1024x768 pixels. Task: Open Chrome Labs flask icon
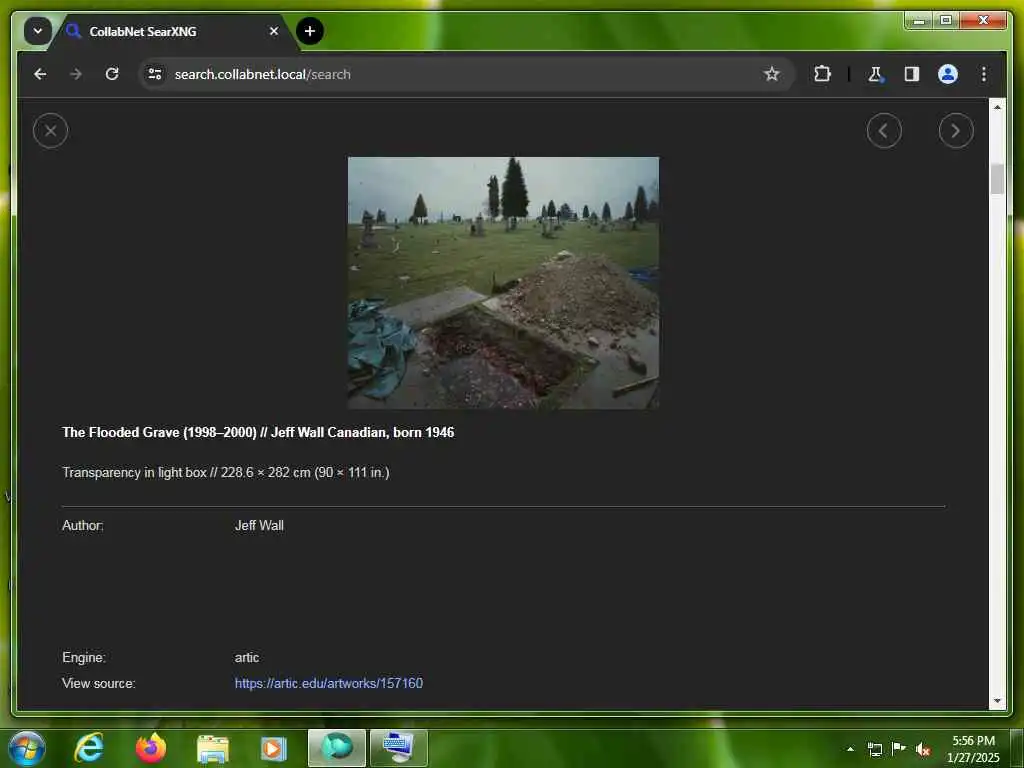click(x=875, y=74)
